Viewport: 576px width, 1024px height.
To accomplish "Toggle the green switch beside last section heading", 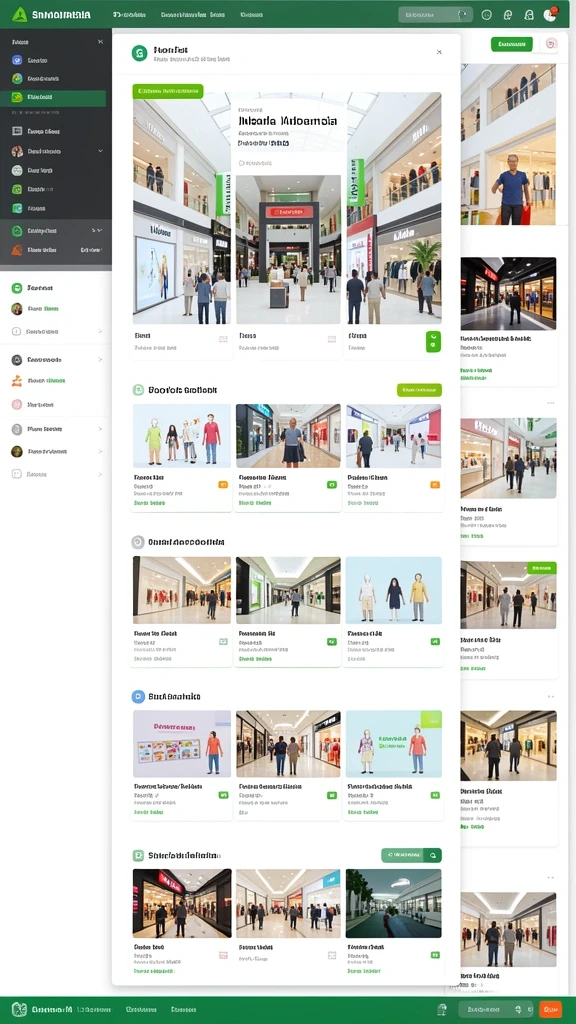I will pyautogui.click(x=411, y=855).
